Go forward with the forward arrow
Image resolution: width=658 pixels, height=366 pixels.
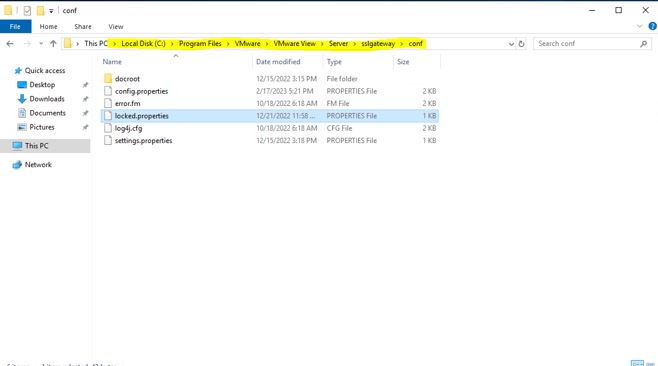pos(27,44)
